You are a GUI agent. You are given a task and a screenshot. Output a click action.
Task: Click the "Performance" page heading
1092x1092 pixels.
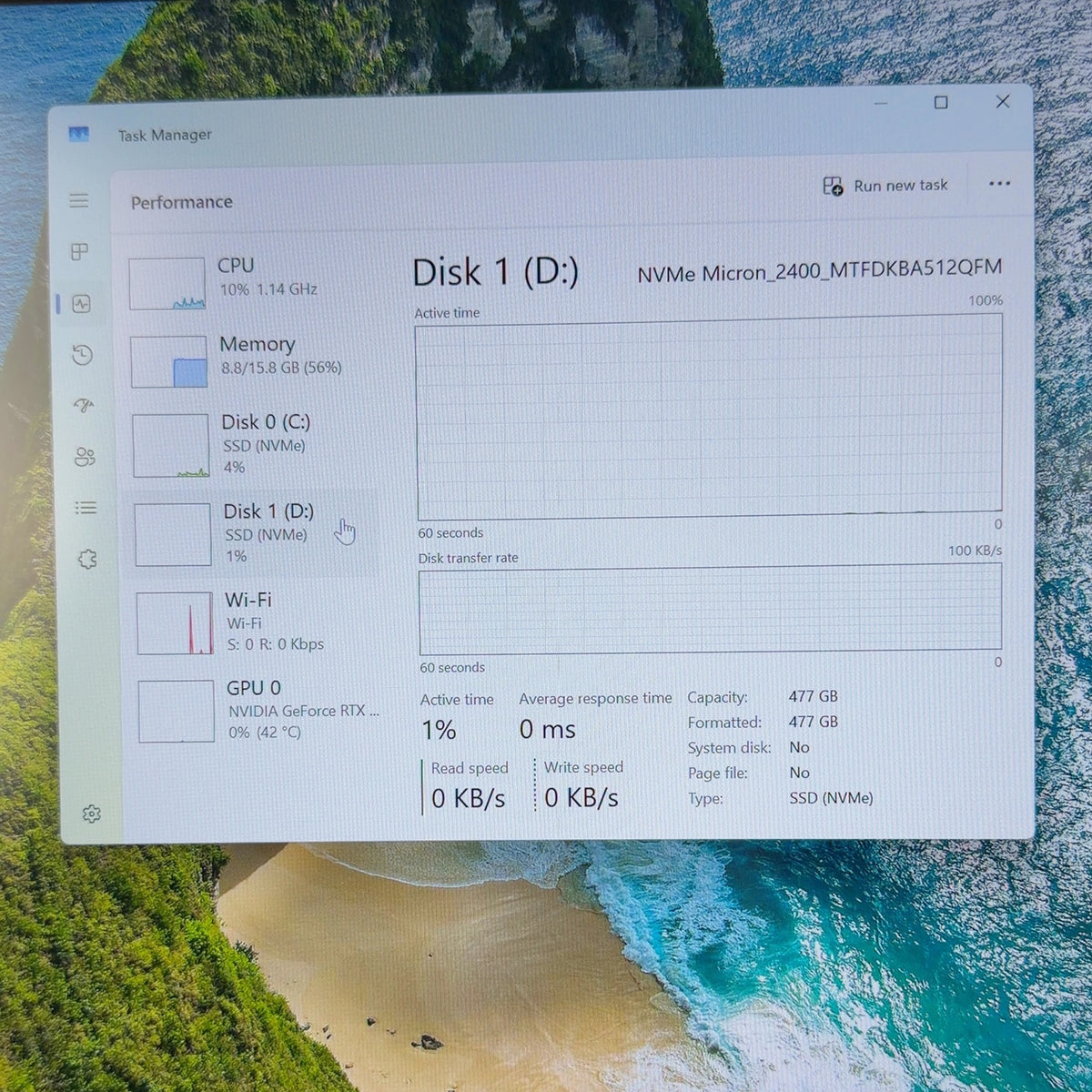tap(181, 202)
